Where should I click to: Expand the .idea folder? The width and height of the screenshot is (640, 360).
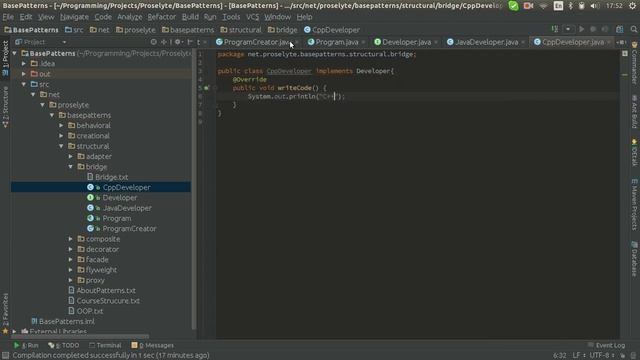point(24,64)
